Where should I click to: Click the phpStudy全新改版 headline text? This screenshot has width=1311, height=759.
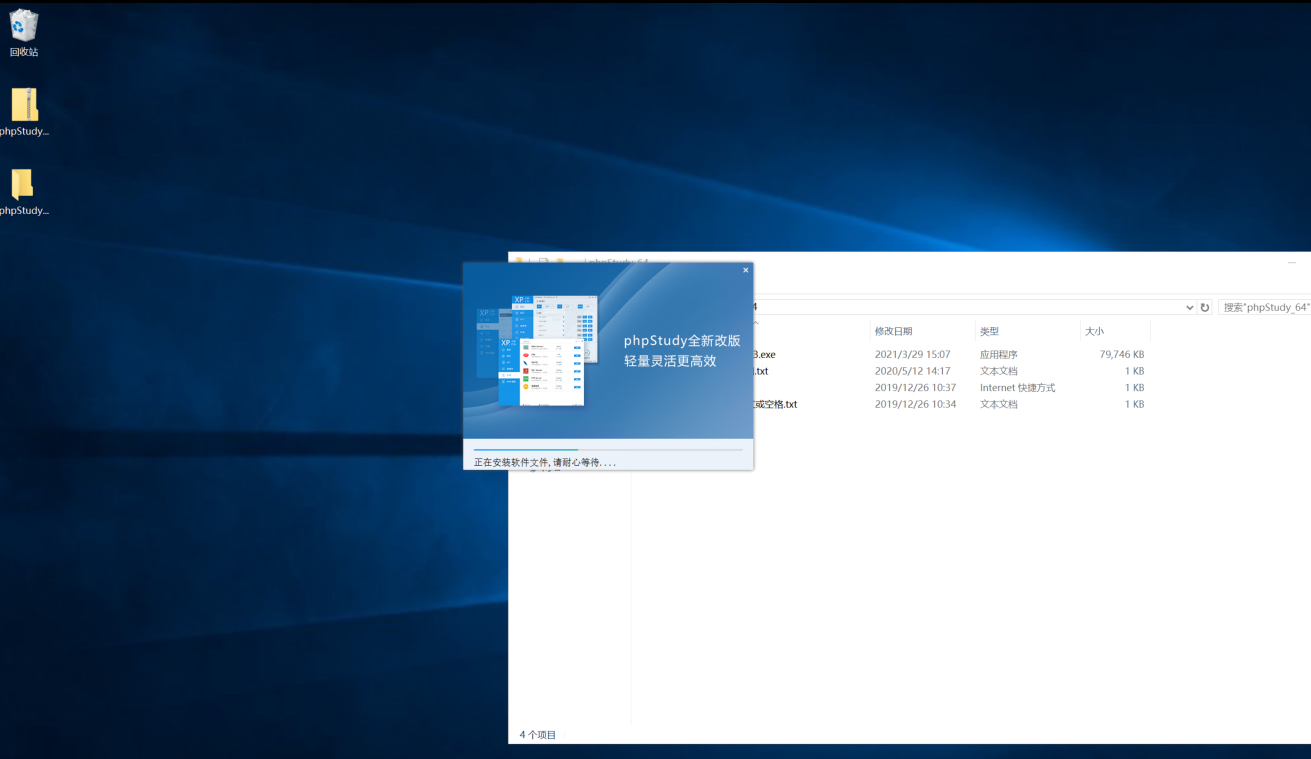click(x=682, y=340)
